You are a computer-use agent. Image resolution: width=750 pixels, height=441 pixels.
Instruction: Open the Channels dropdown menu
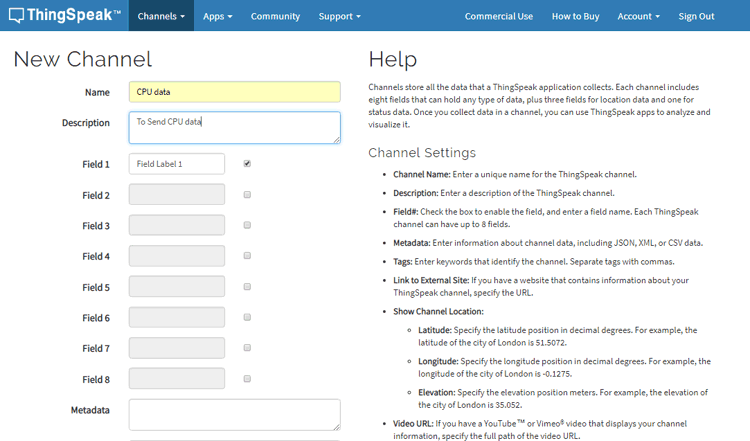coord(161,16)
